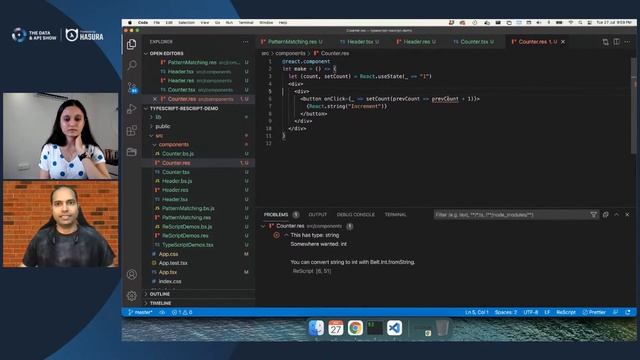
Task: Select the Problems panel tab
Action: click(x=276, y=215)
